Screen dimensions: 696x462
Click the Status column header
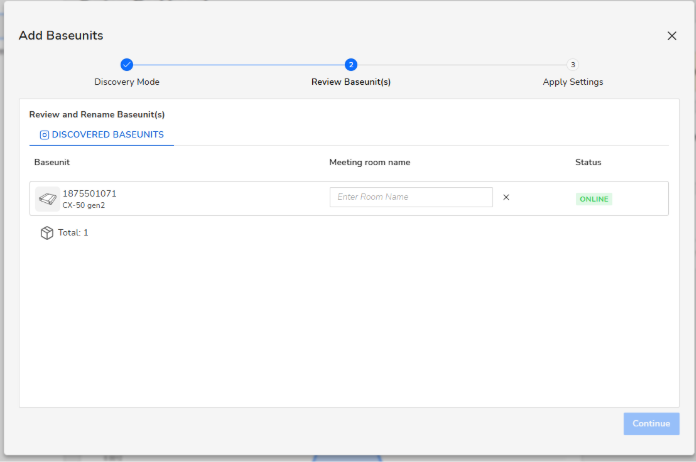(x=588, y=162)
